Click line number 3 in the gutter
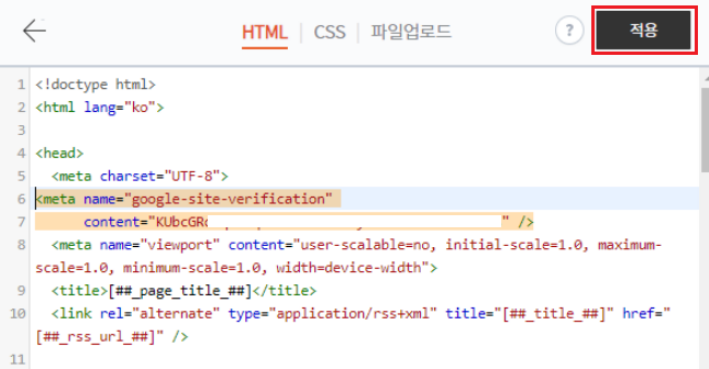709x369 pixels. [21, 130]
